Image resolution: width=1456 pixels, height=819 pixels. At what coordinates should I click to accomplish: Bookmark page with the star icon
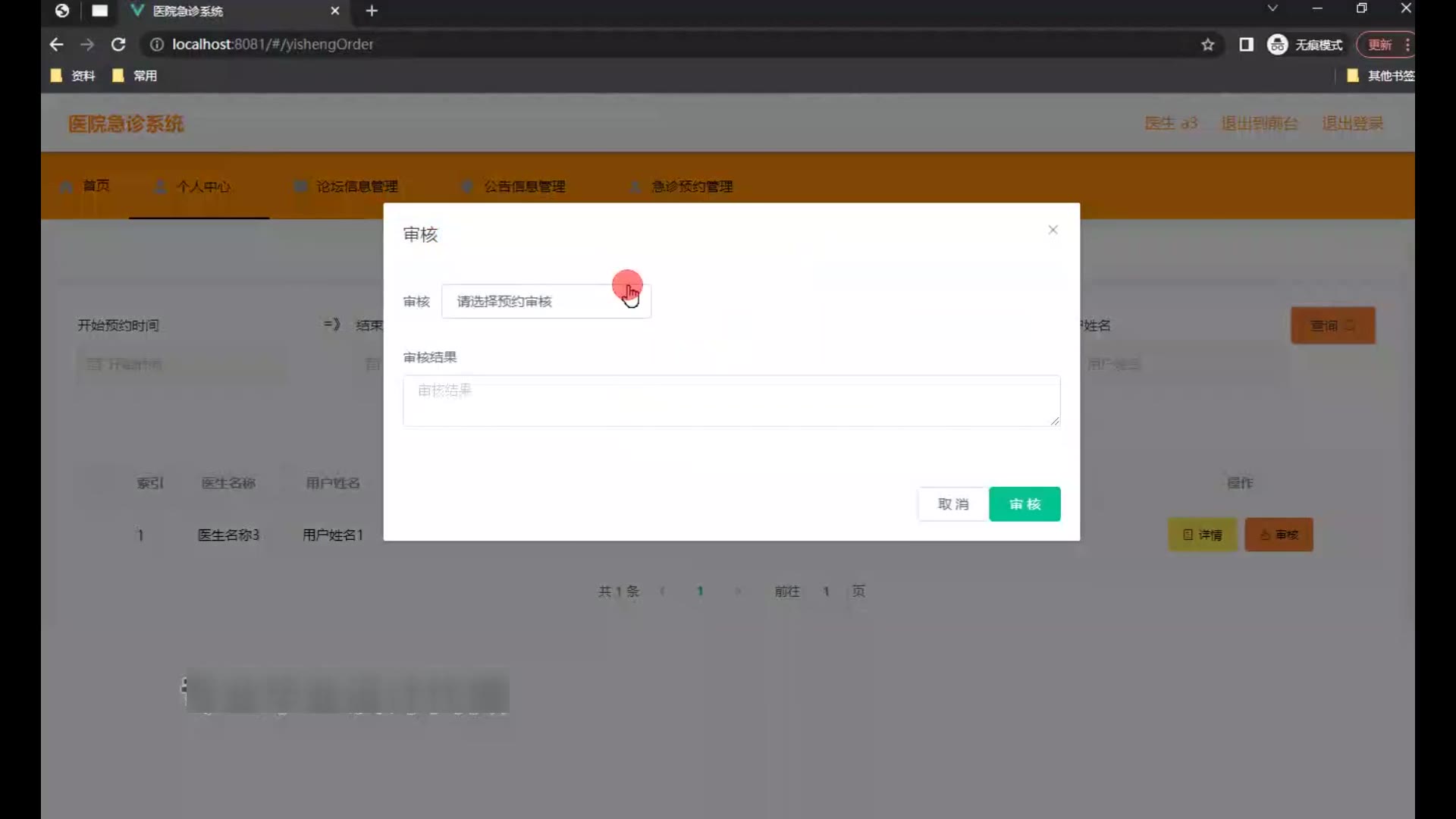coord(1208,45)
